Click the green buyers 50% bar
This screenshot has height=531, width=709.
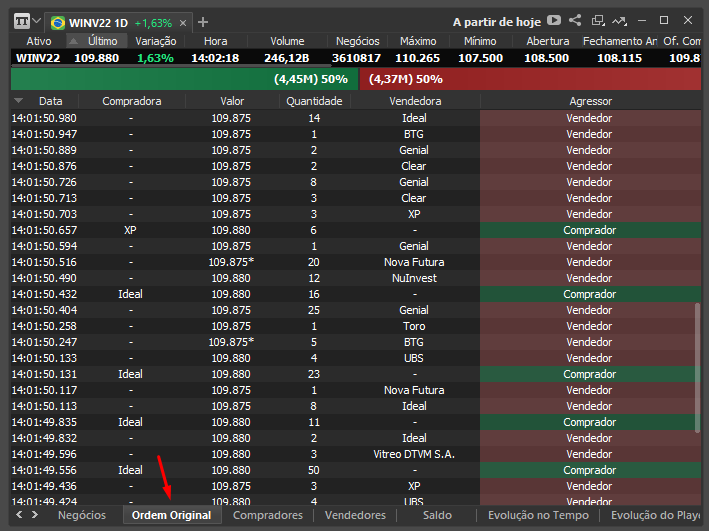click(184, 79)
